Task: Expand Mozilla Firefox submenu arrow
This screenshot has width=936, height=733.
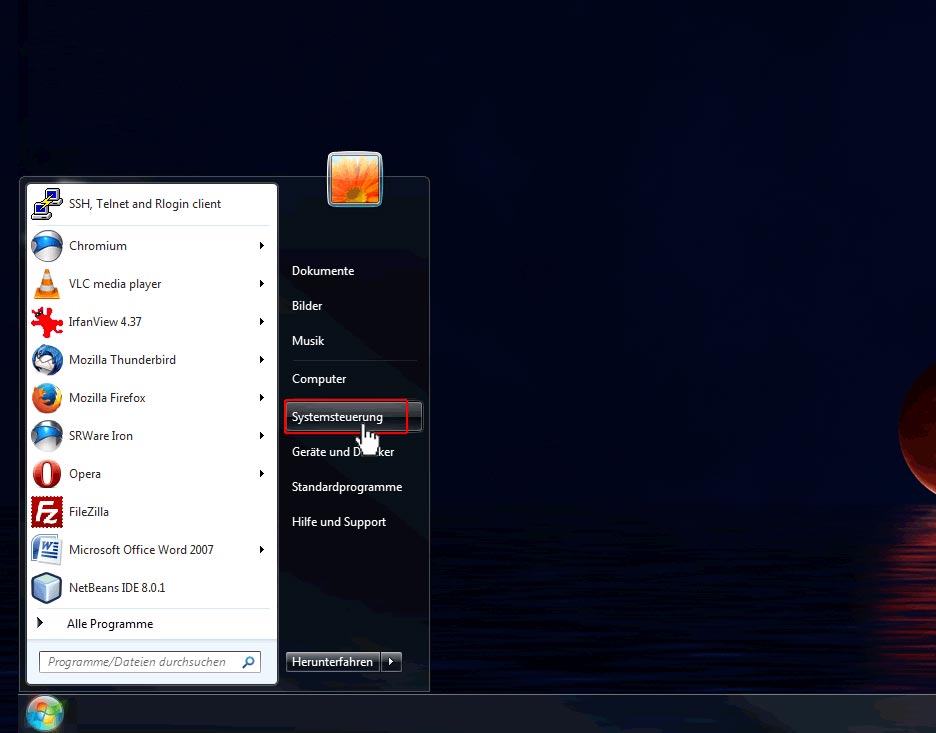Action: [x=261, y=398]
